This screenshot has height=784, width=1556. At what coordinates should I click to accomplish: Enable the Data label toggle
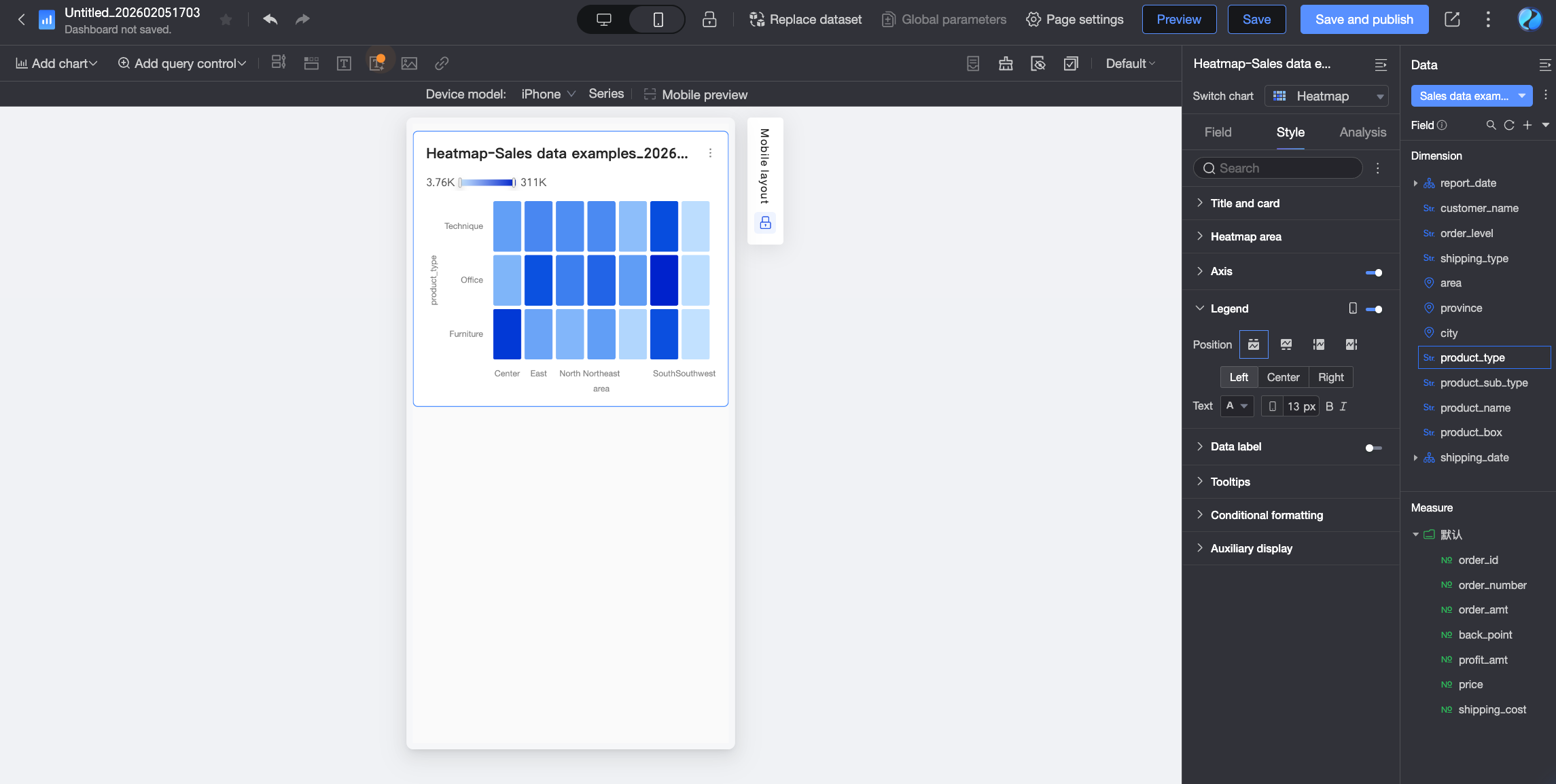pos(1373,448)
